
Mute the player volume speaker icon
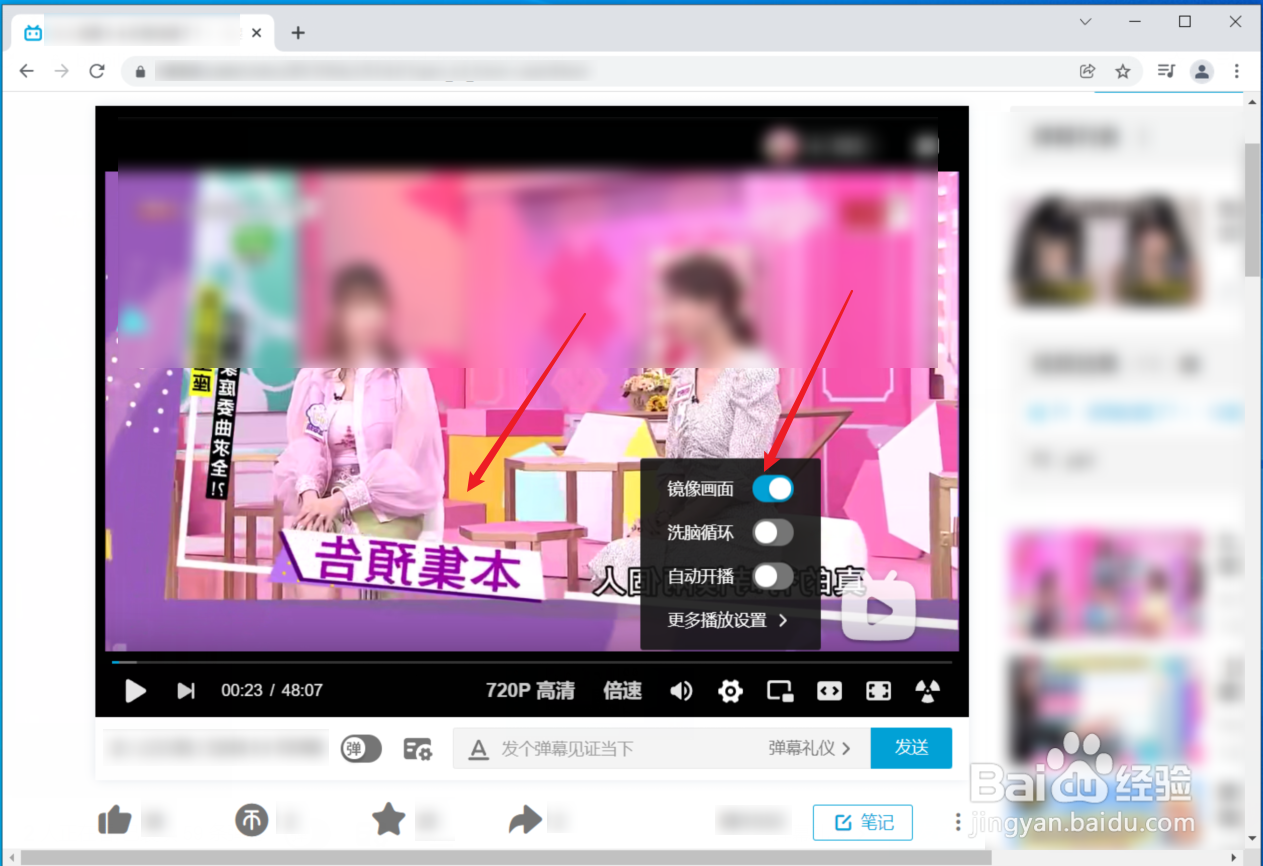(x=681, y=691)
